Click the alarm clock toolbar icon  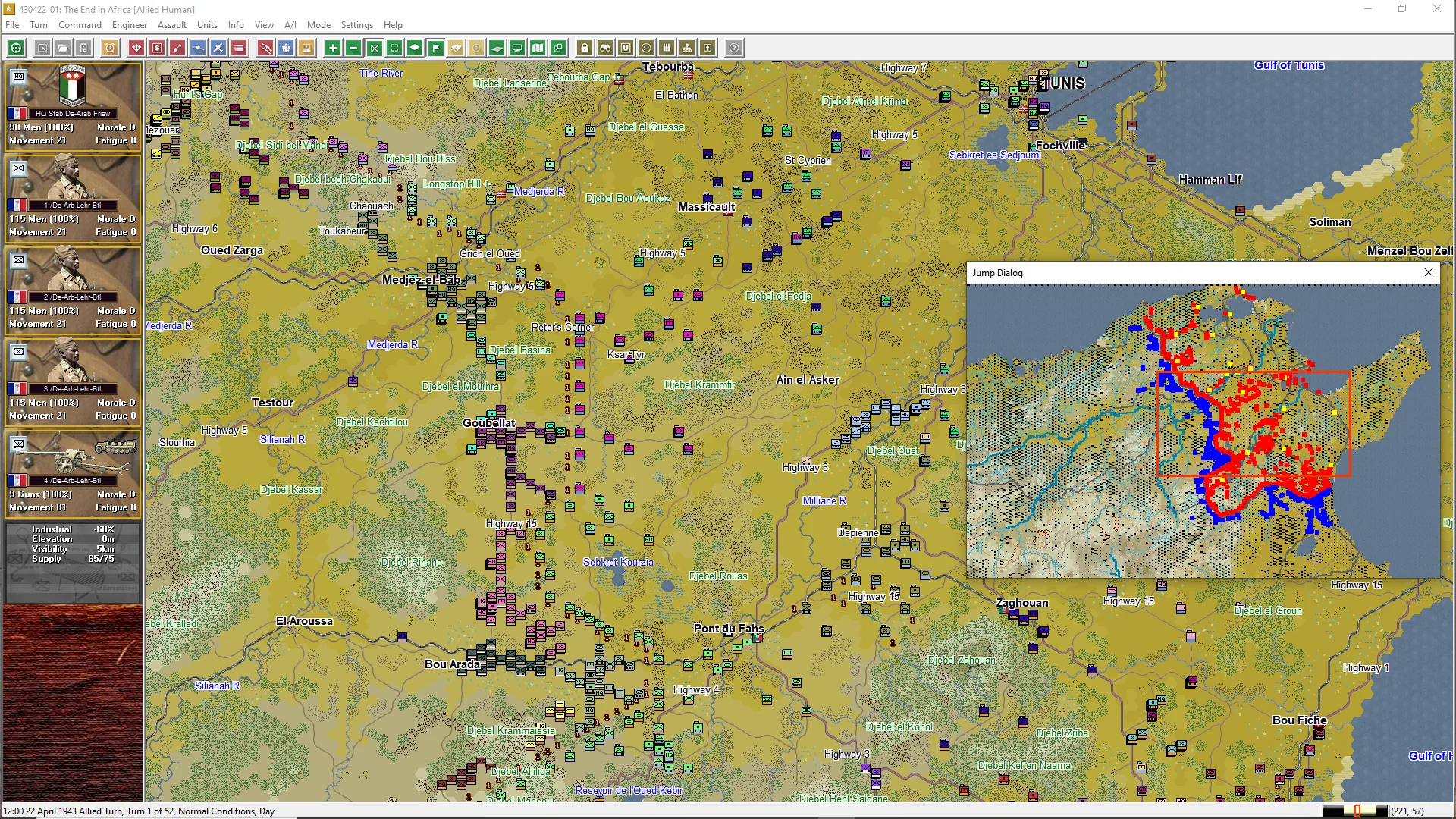110,48
